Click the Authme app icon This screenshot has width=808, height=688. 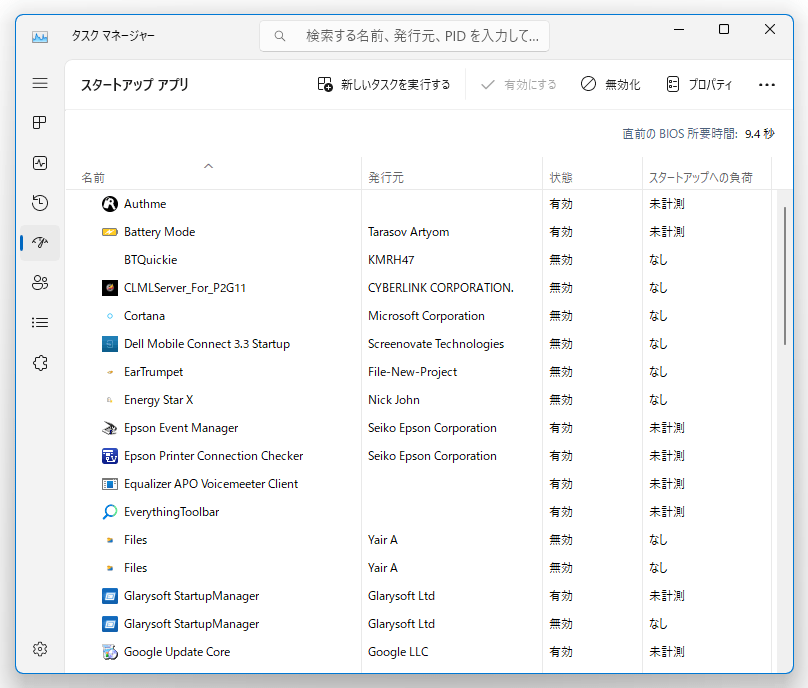pos(110,204)
